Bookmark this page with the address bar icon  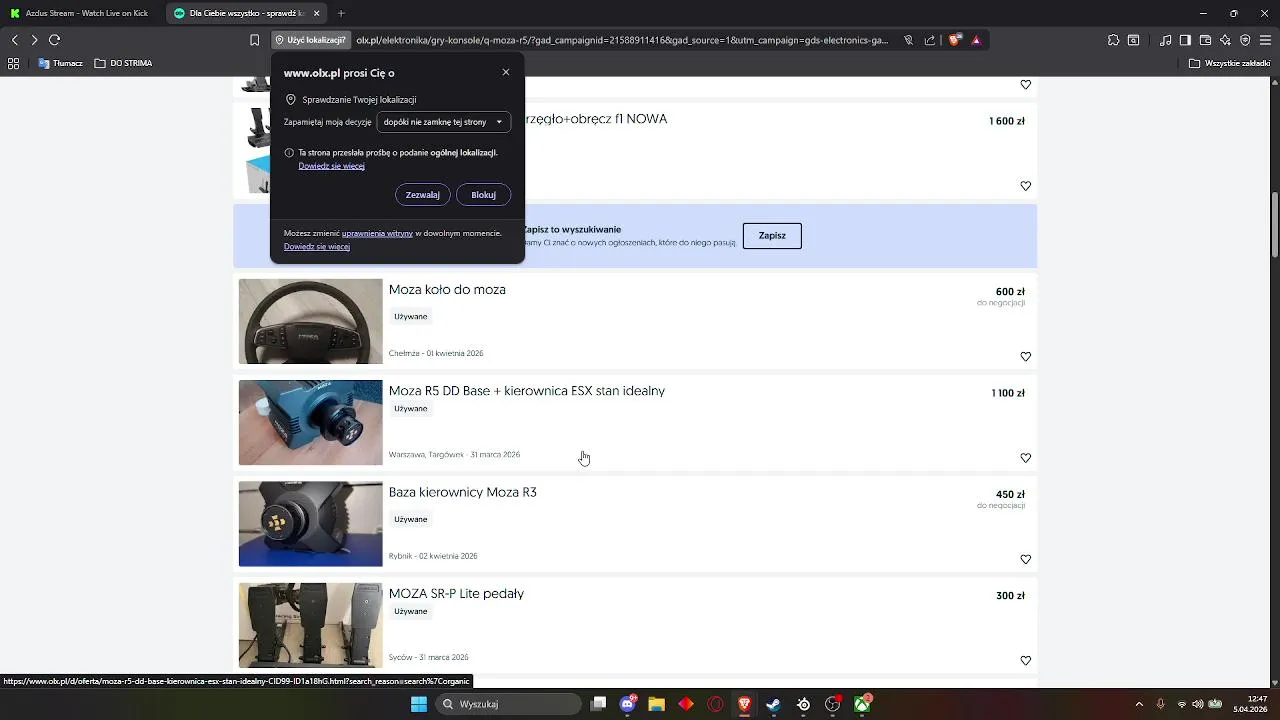(x=255, y=40)
